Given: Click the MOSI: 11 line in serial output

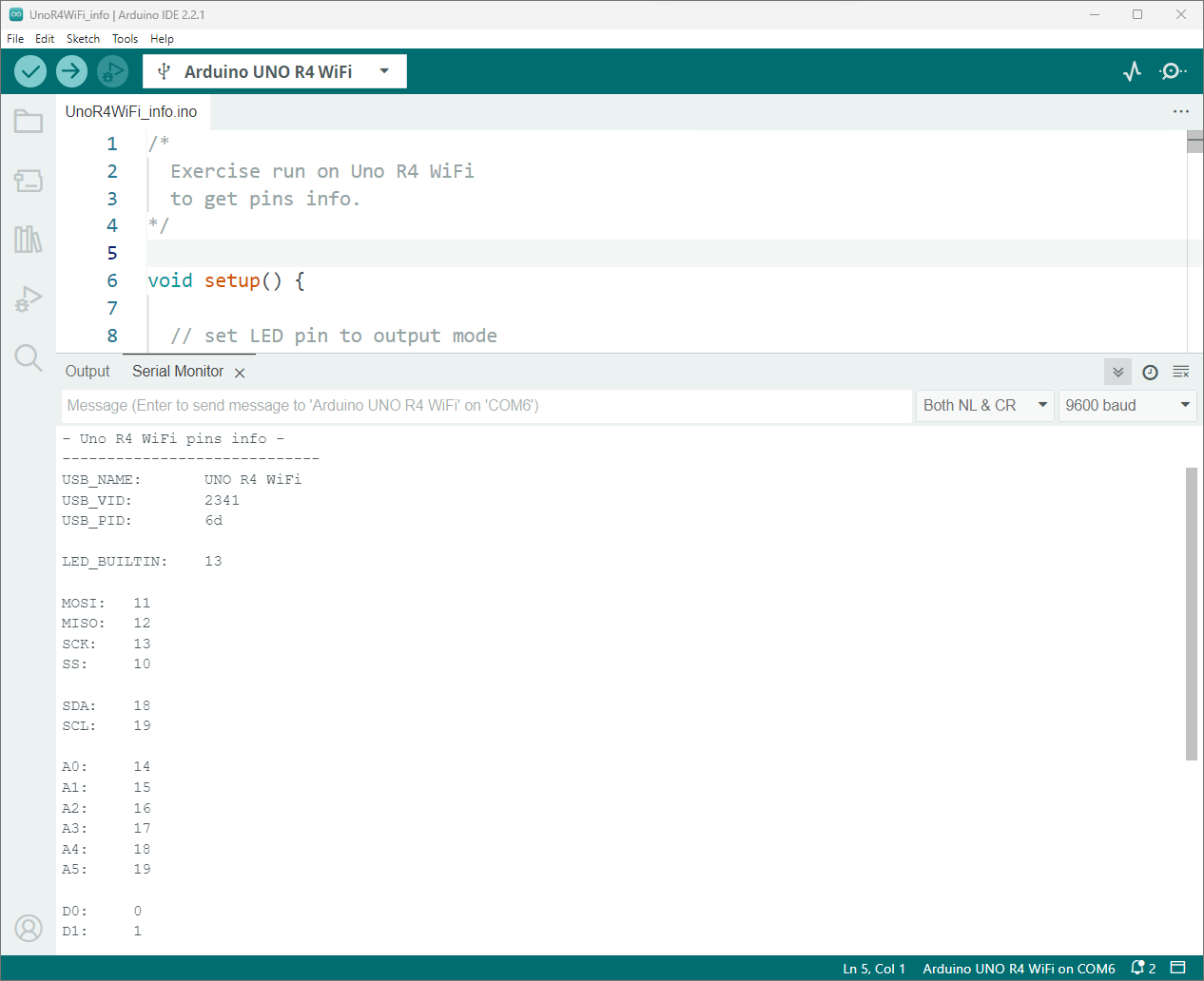Looking at the screenshot, I should click(106, 603).
